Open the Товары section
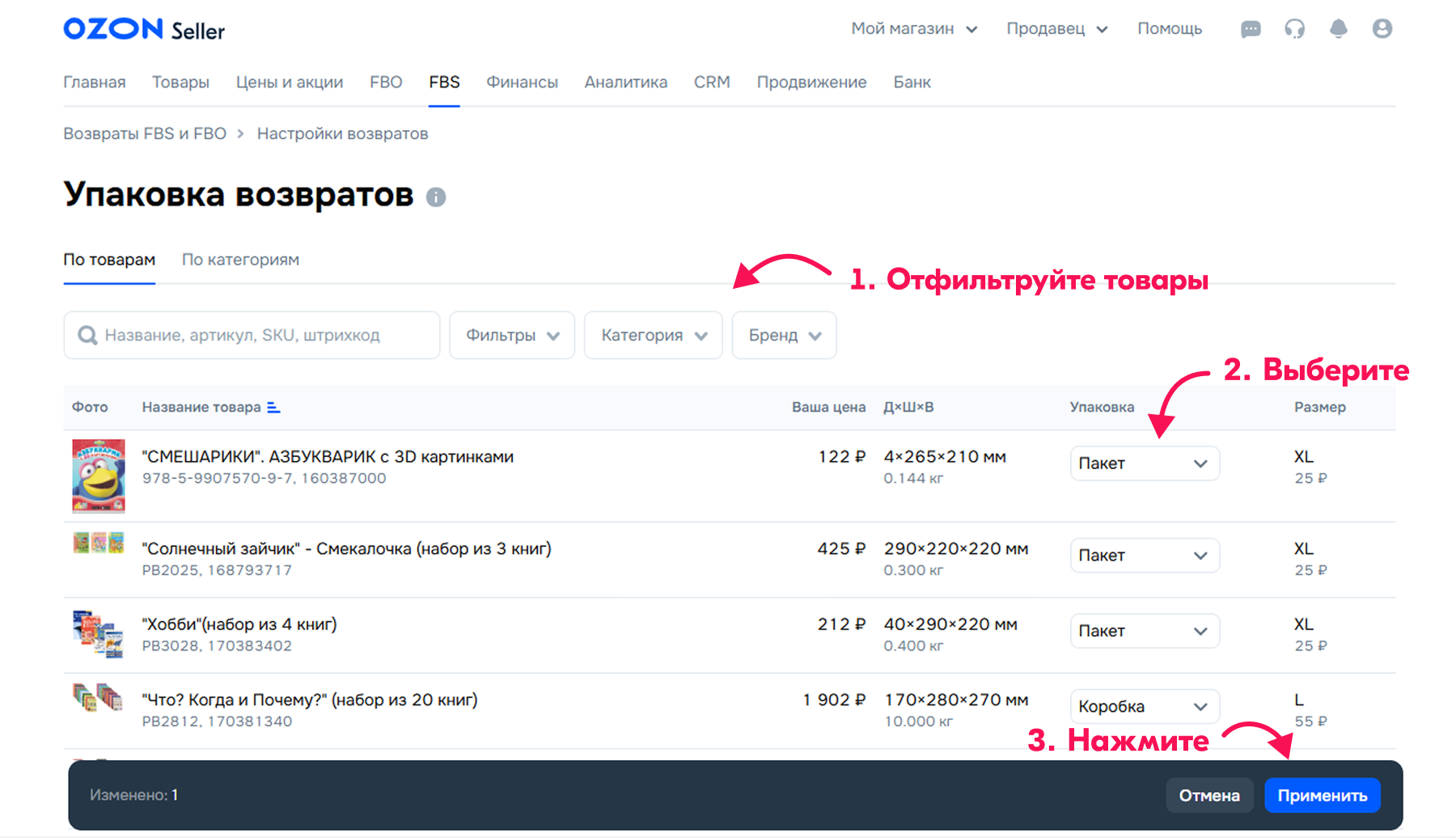 180,83
